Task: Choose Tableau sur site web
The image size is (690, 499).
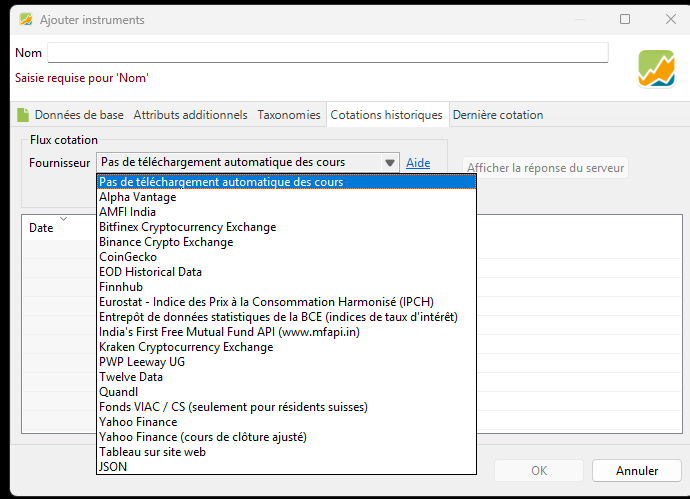Action: pyautogui.click(x=286, y=451)
